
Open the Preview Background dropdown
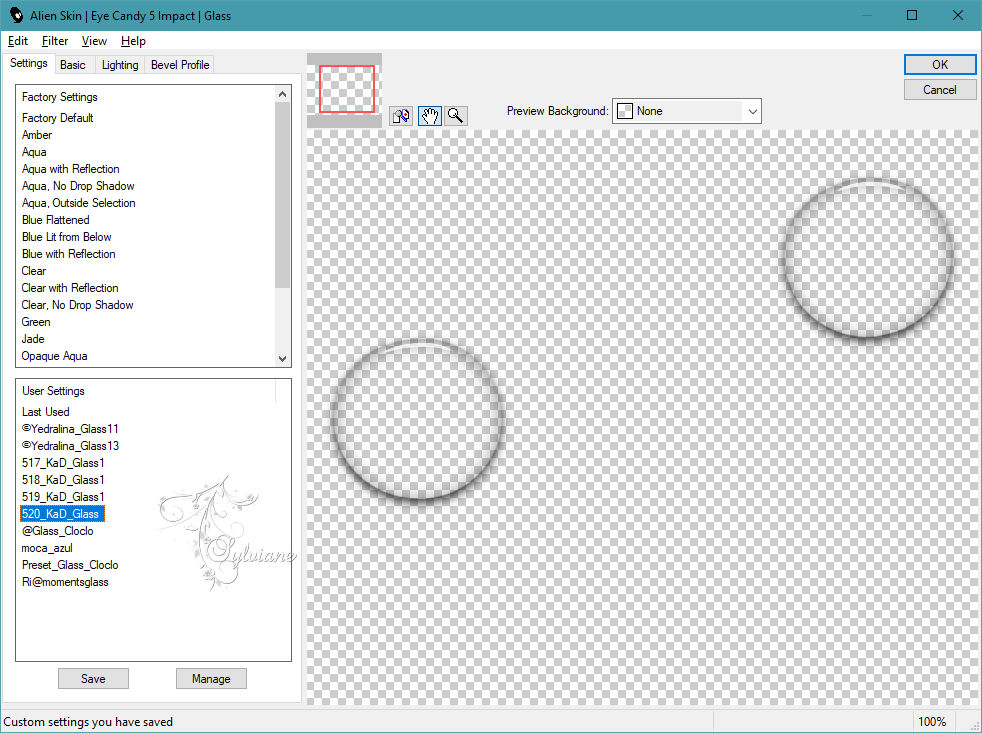(x=686, y=111)
